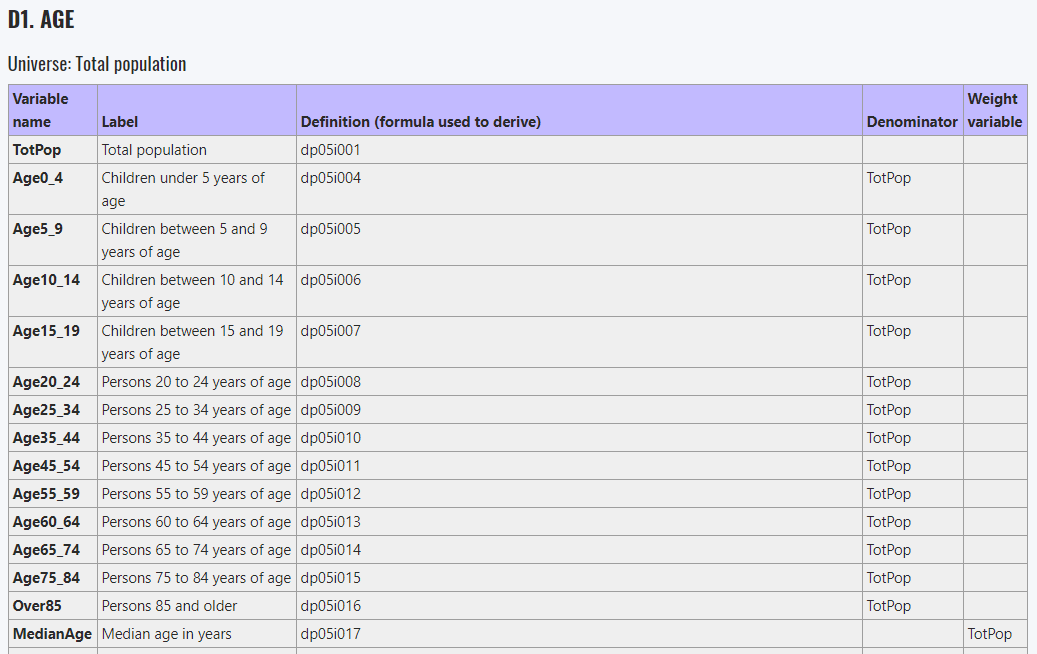The image size is (1037, 654).
Task: Click the Variable name column header
Action: click(41, 110)
